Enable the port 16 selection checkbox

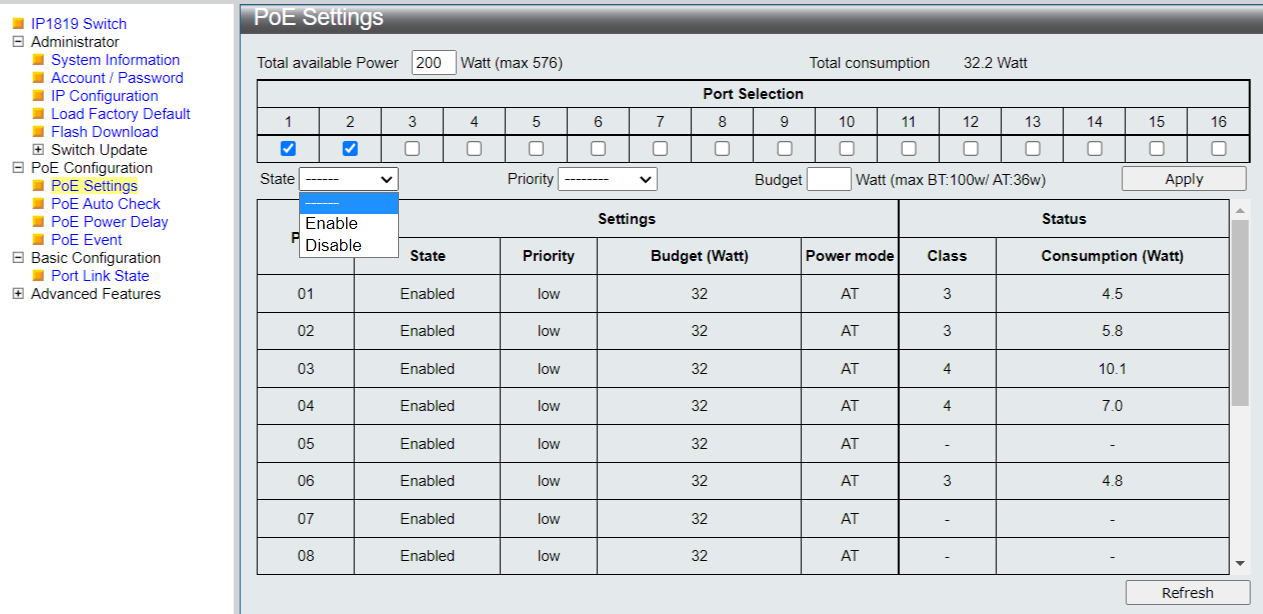[1218, 148]
